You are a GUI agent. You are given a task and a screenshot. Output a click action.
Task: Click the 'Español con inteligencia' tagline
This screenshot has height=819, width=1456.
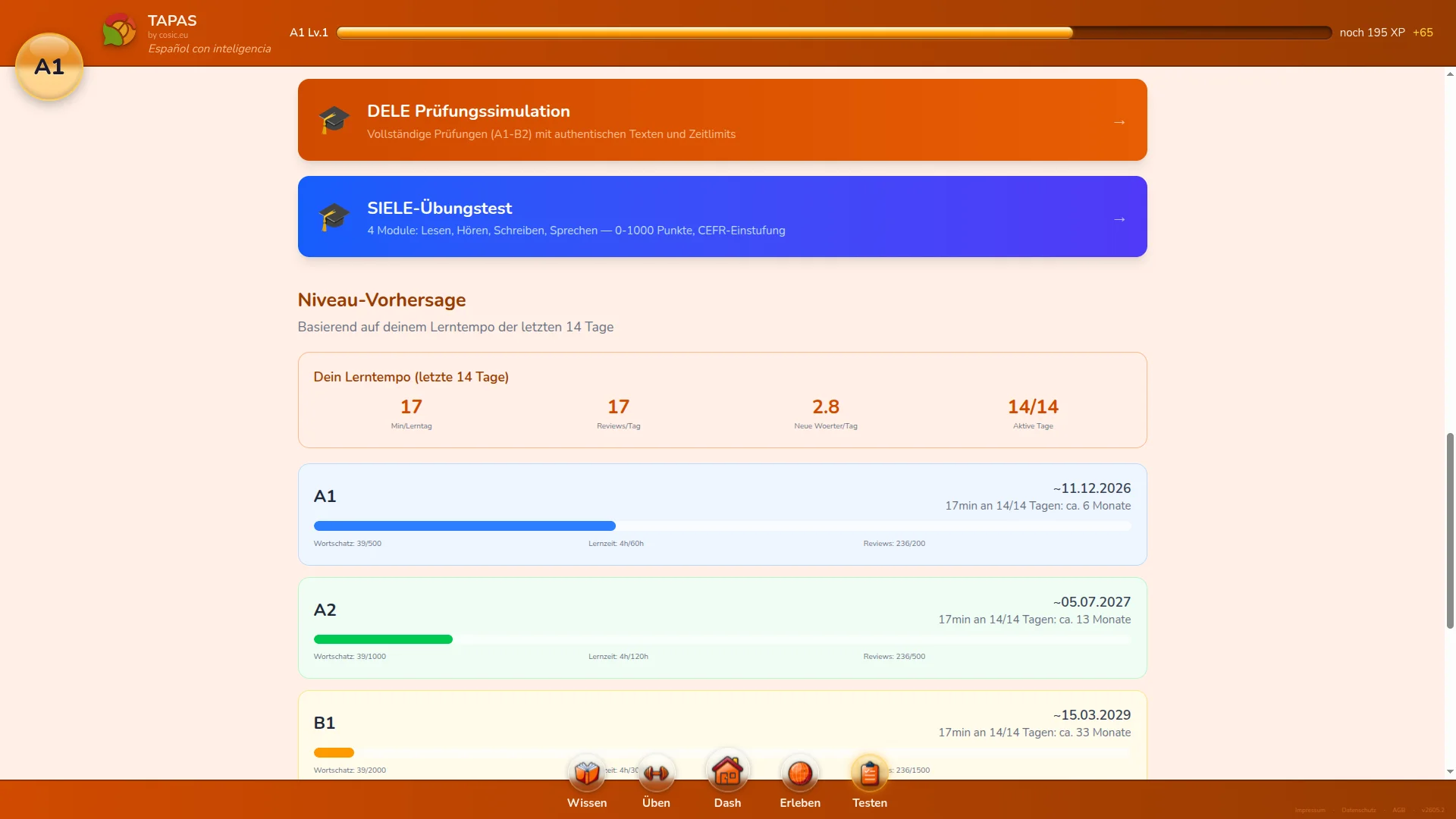tap(209, 49)
